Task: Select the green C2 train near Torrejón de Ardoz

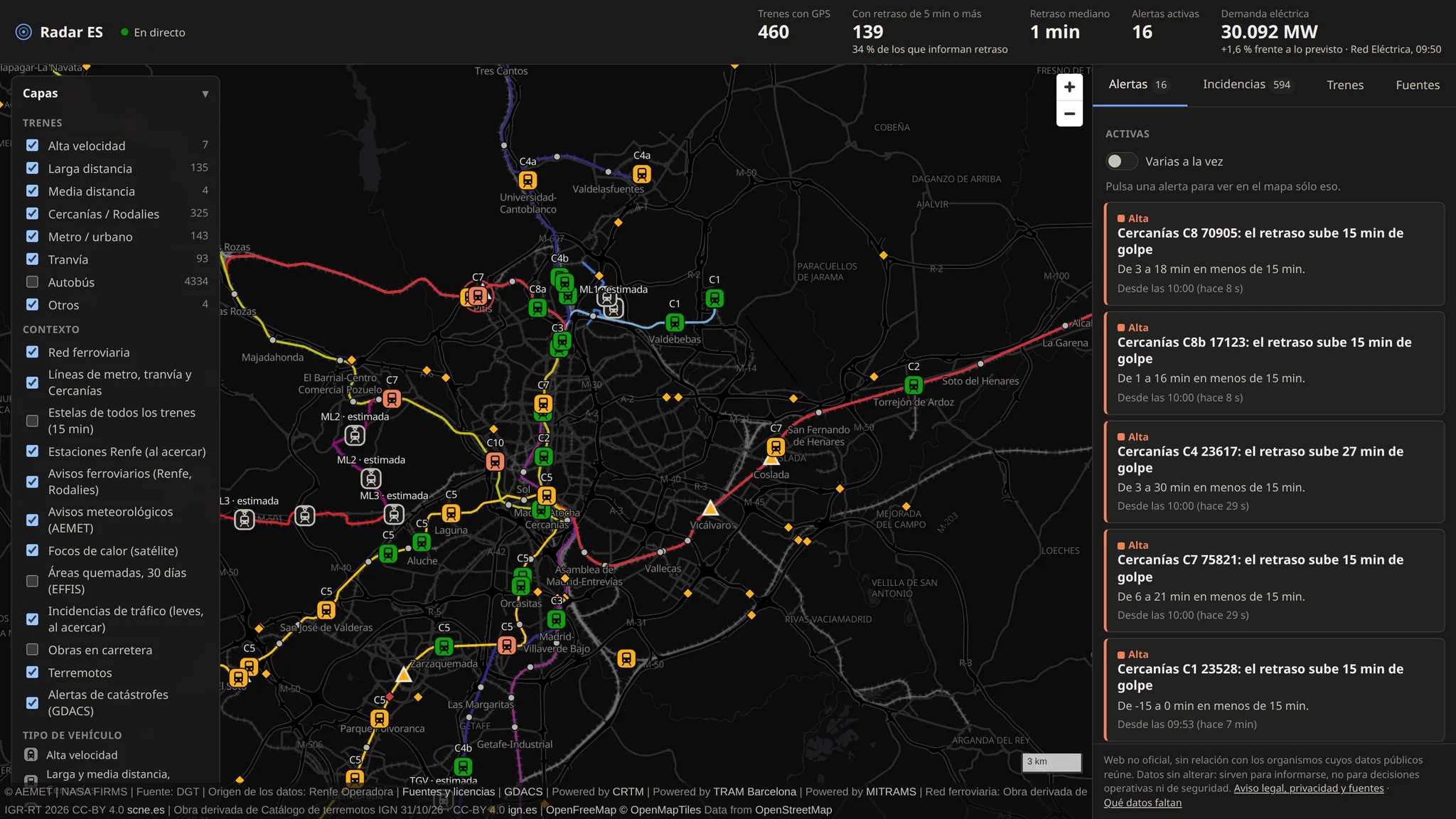Action: click(914, 385)
